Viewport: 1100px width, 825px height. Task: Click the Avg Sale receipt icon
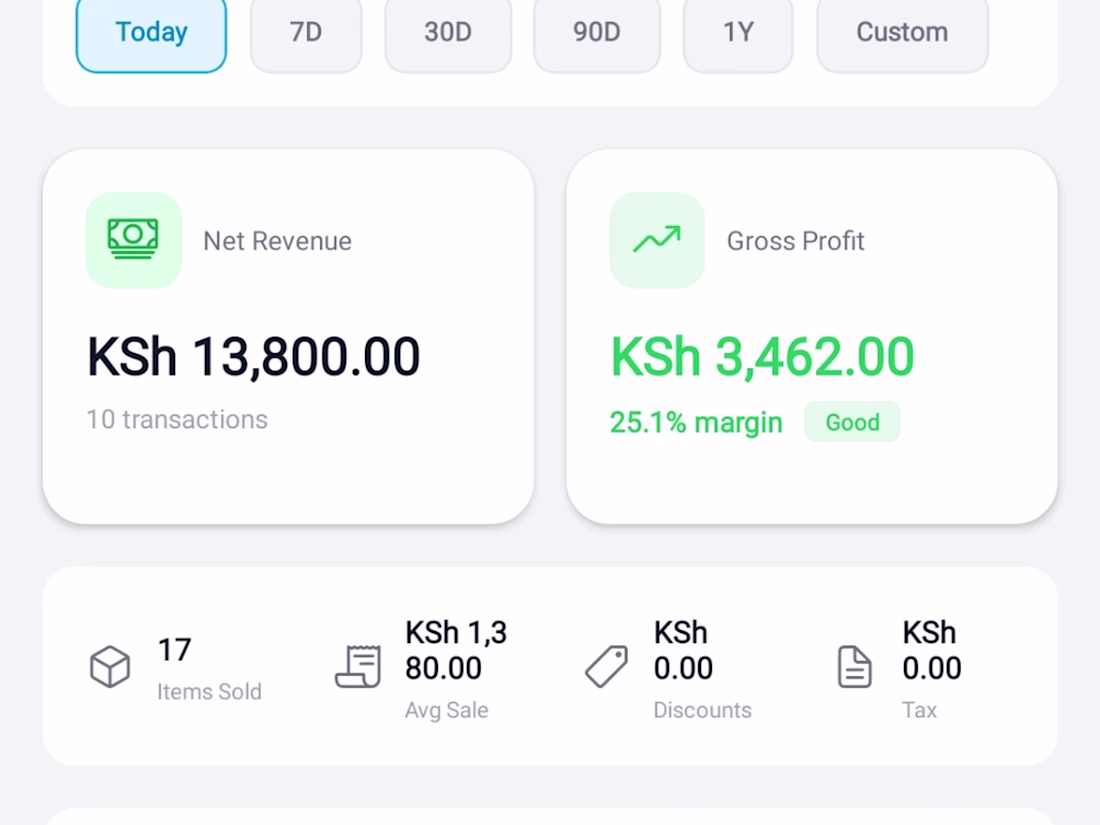point(358,667)
